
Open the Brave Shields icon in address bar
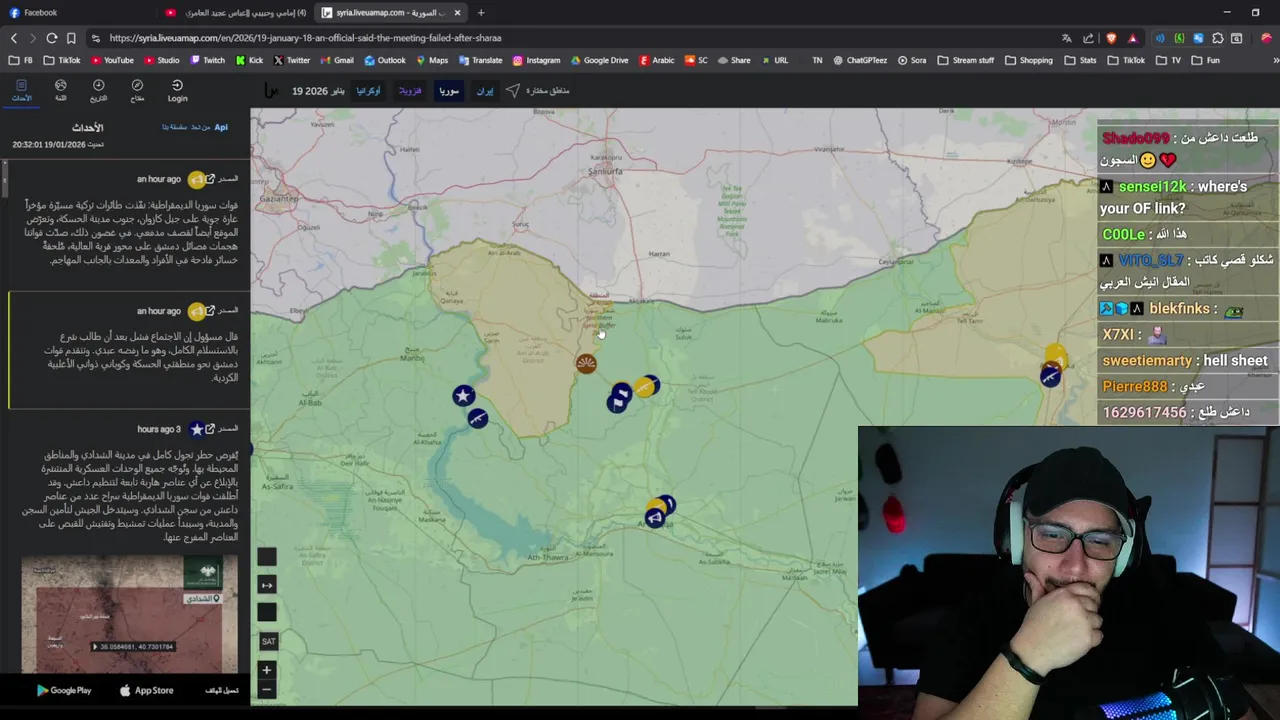click(x=1112, y=38)
